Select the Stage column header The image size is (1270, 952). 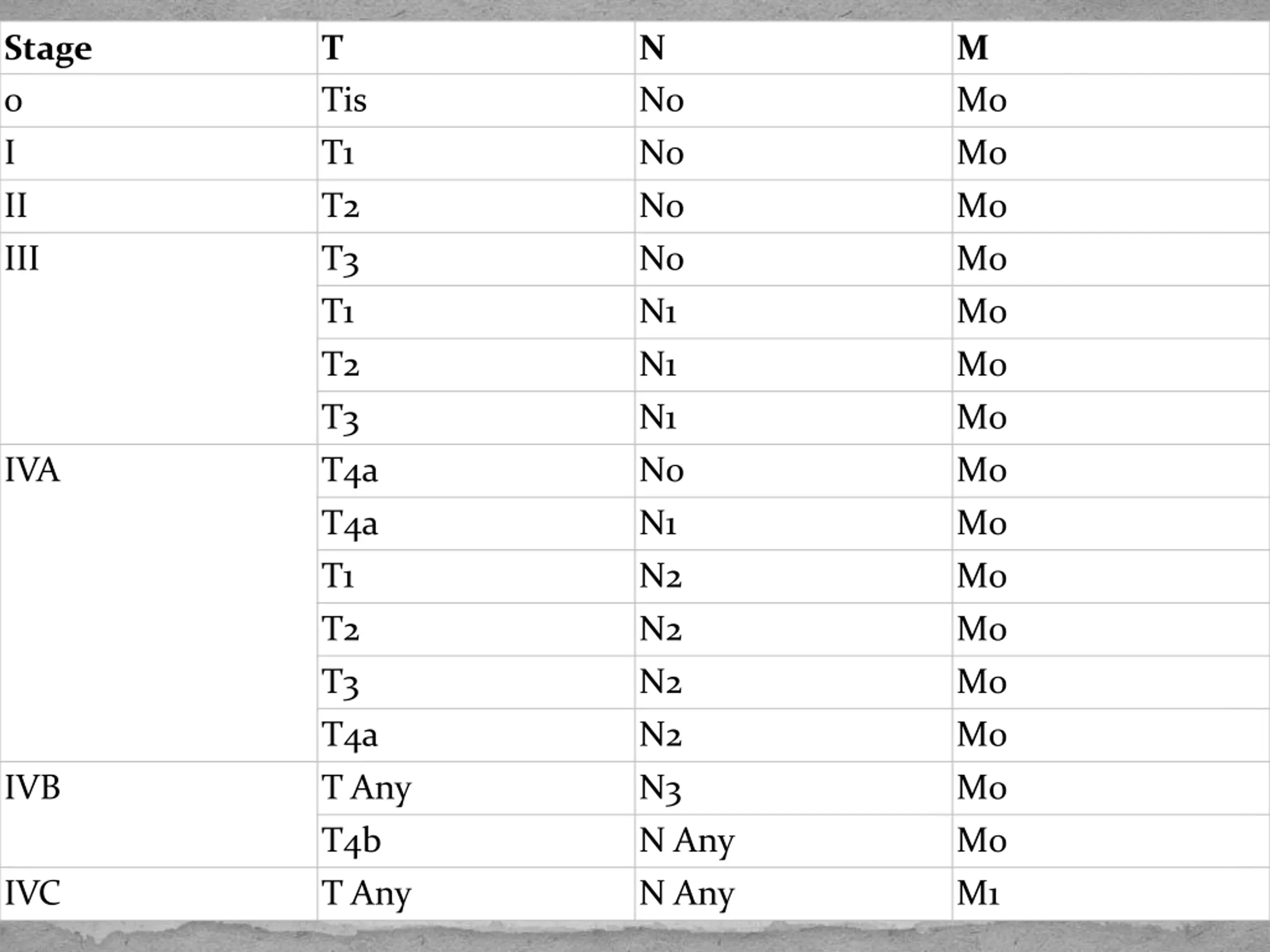click(x=158, y=48)
